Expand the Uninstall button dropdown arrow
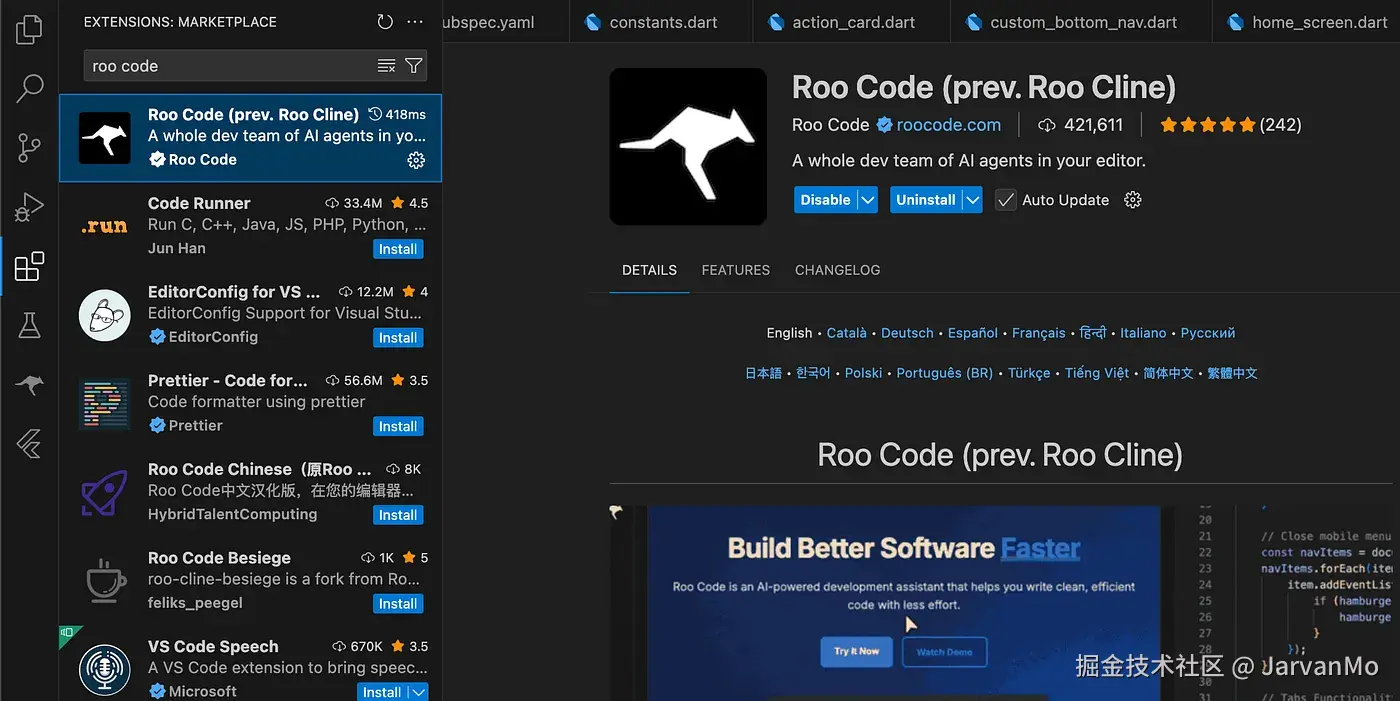The image size is (1400, 701). click(972, 200)
